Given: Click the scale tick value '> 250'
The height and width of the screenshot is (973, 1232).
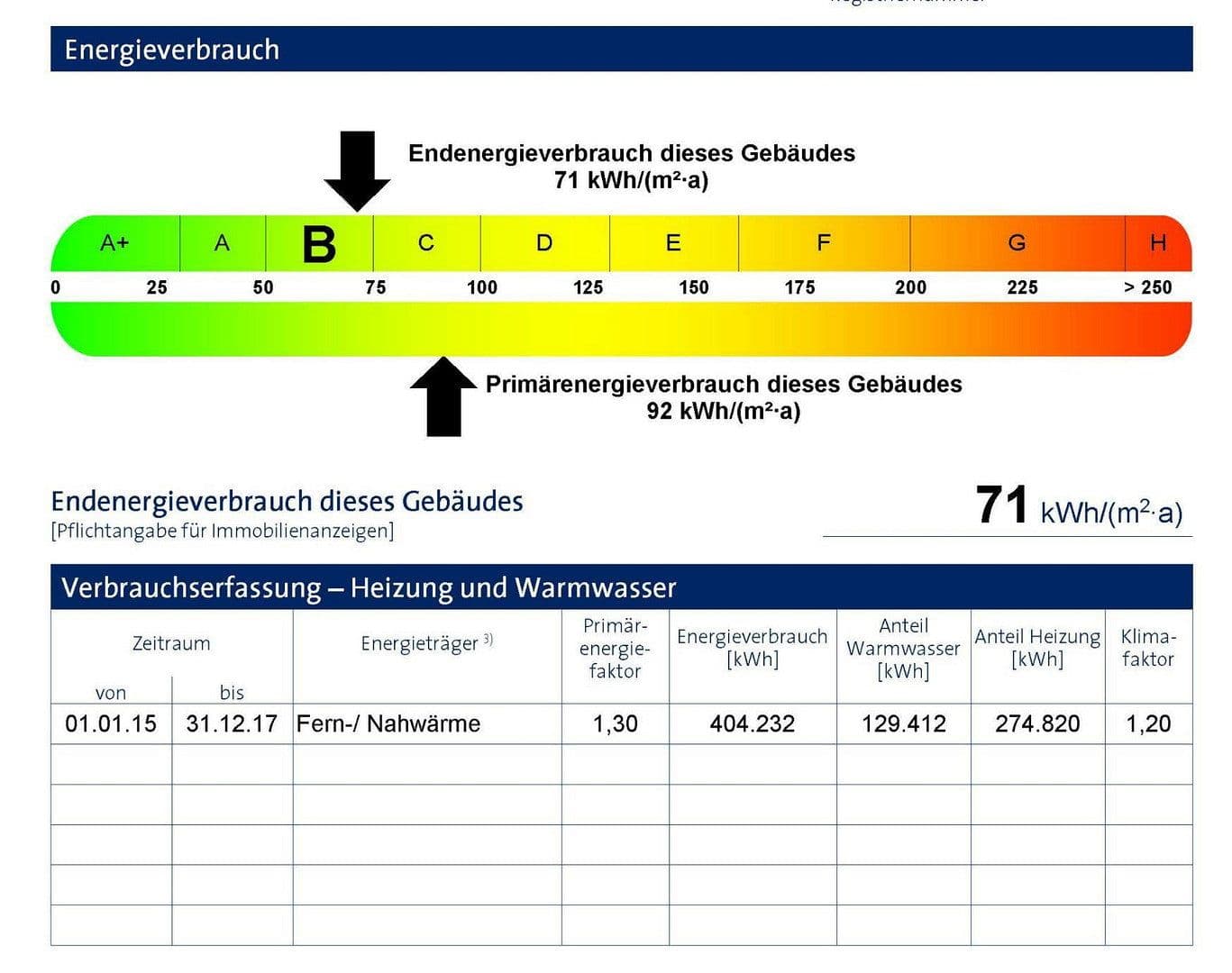Looking at the screenshot, I should coord(1148,287).
